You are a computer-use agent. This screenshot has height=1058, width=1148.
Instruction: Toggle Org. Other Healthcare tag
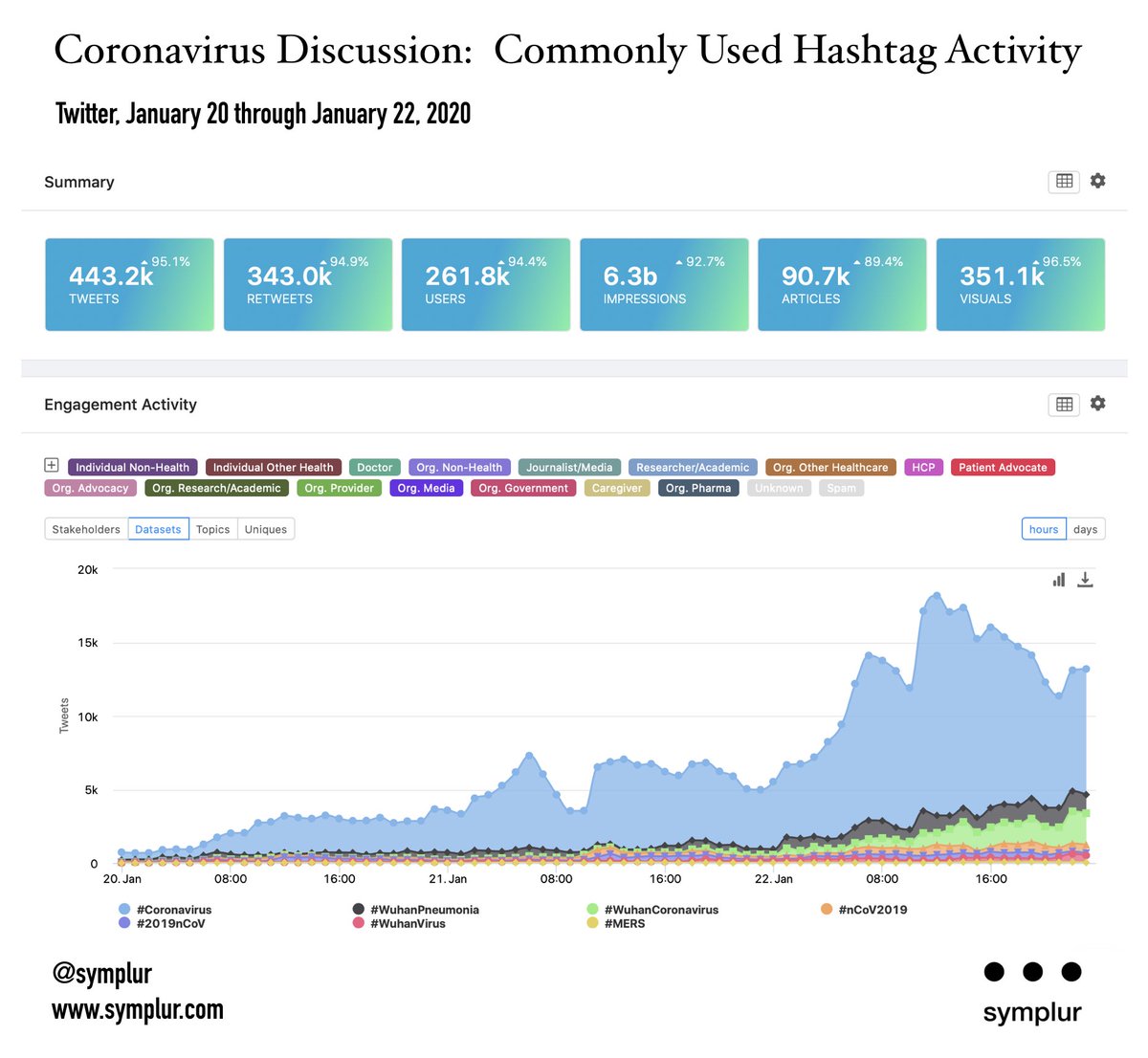(830, 468)
